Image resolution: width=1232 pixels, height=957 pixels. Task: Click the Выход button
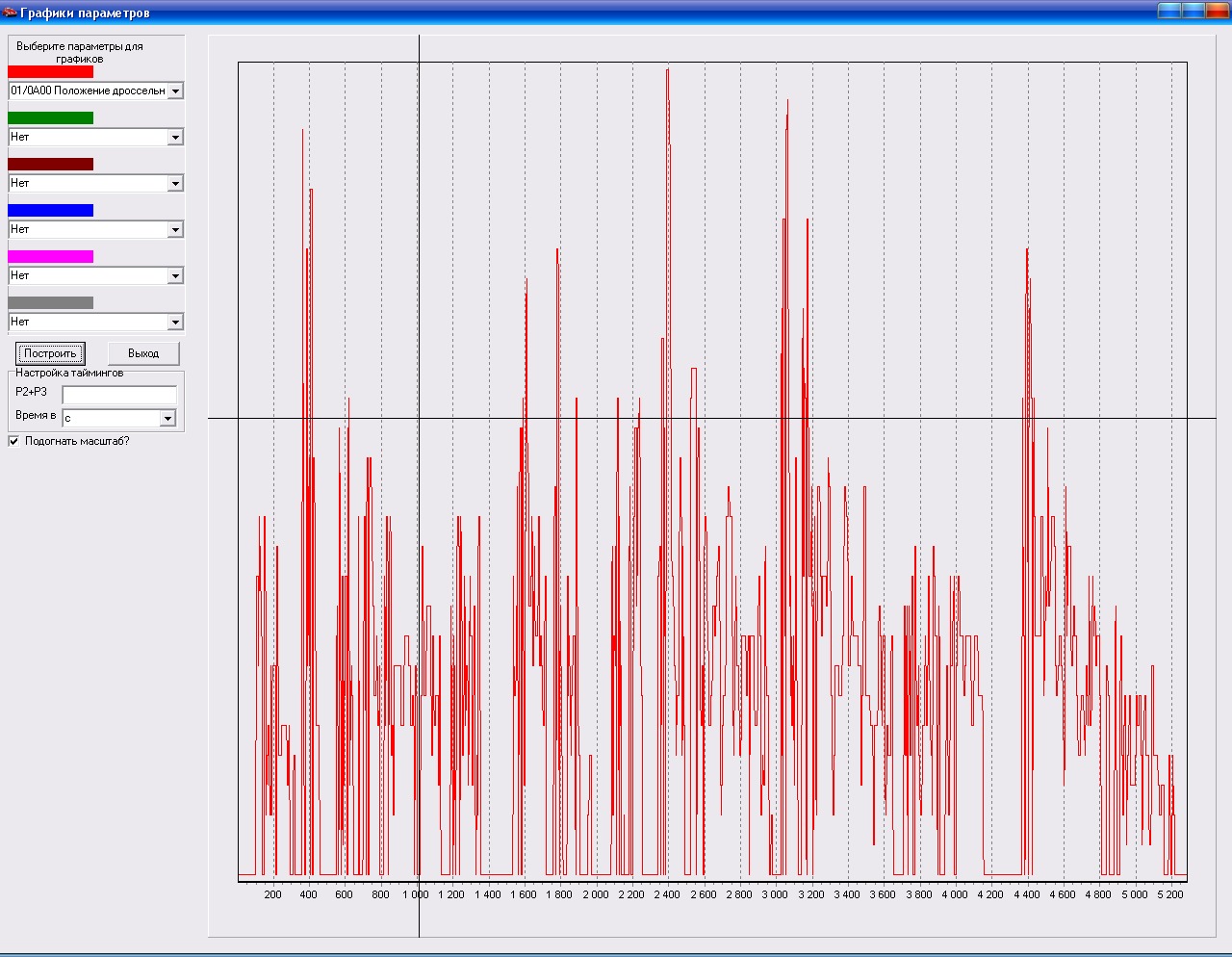[x=143, y=353]
